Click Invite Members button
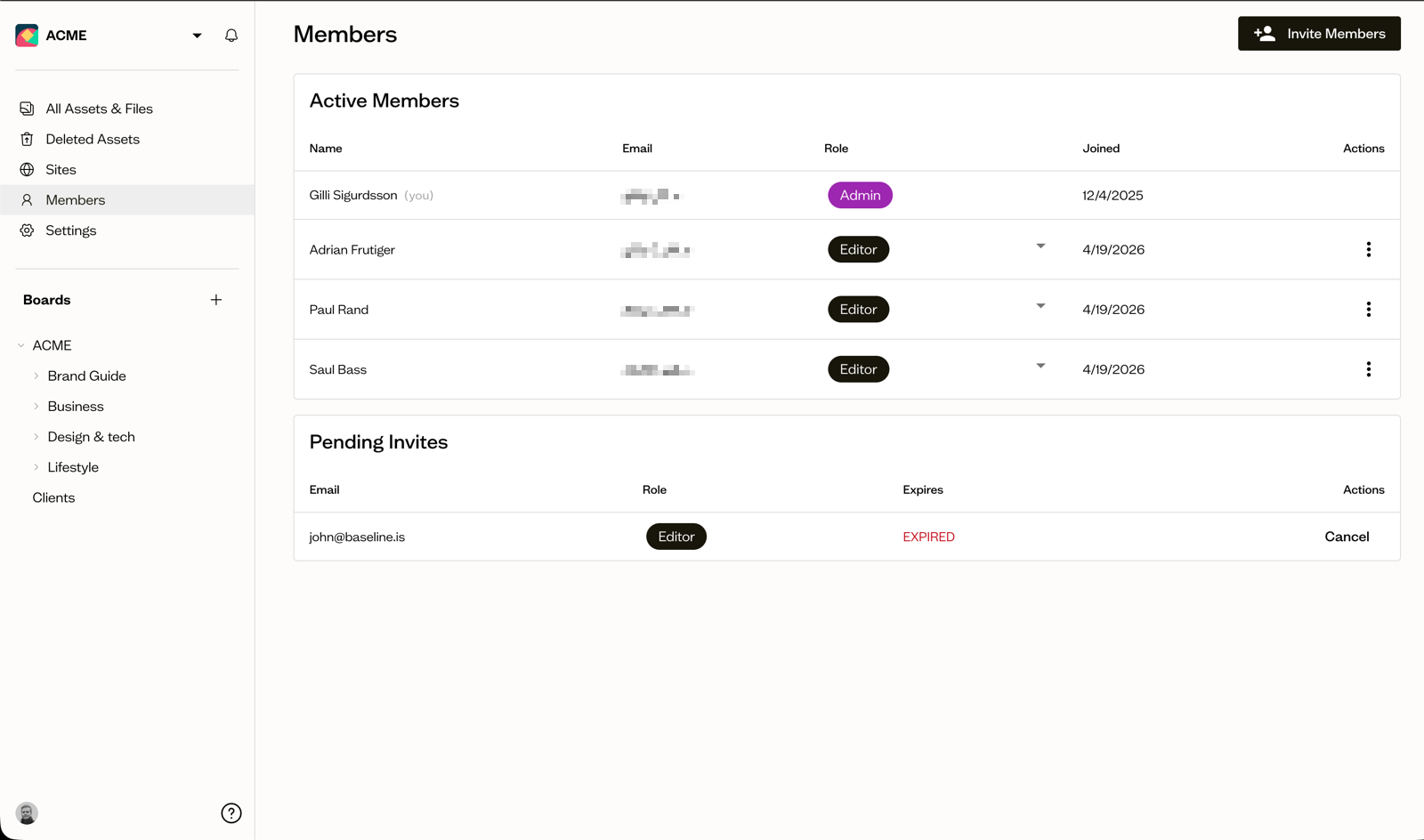Viewport: 1424px width, 840px height. (1319, 34)
